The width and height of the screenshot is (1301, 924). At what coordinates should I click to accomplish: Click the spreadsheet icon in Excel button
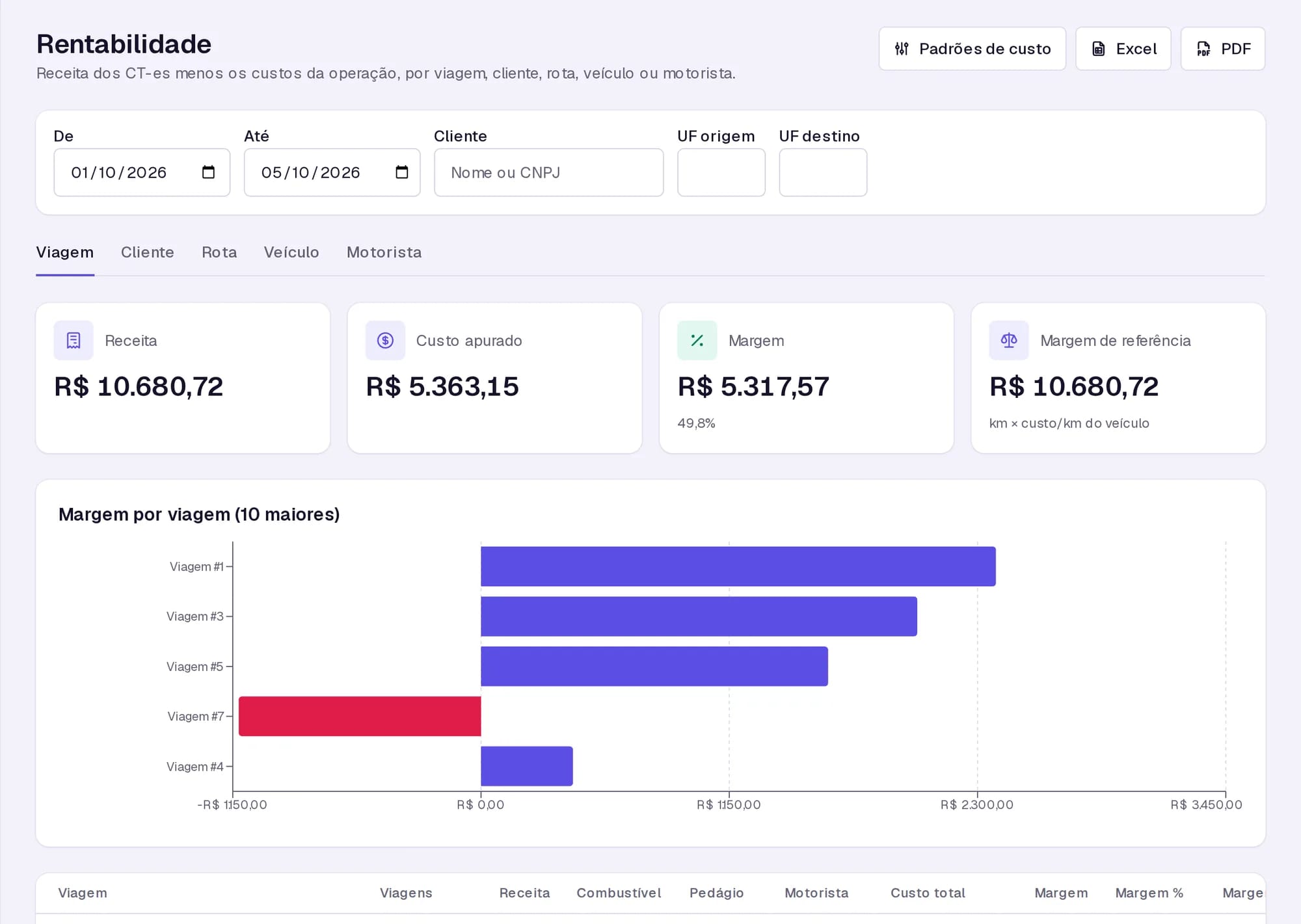tap(1099, 49)
